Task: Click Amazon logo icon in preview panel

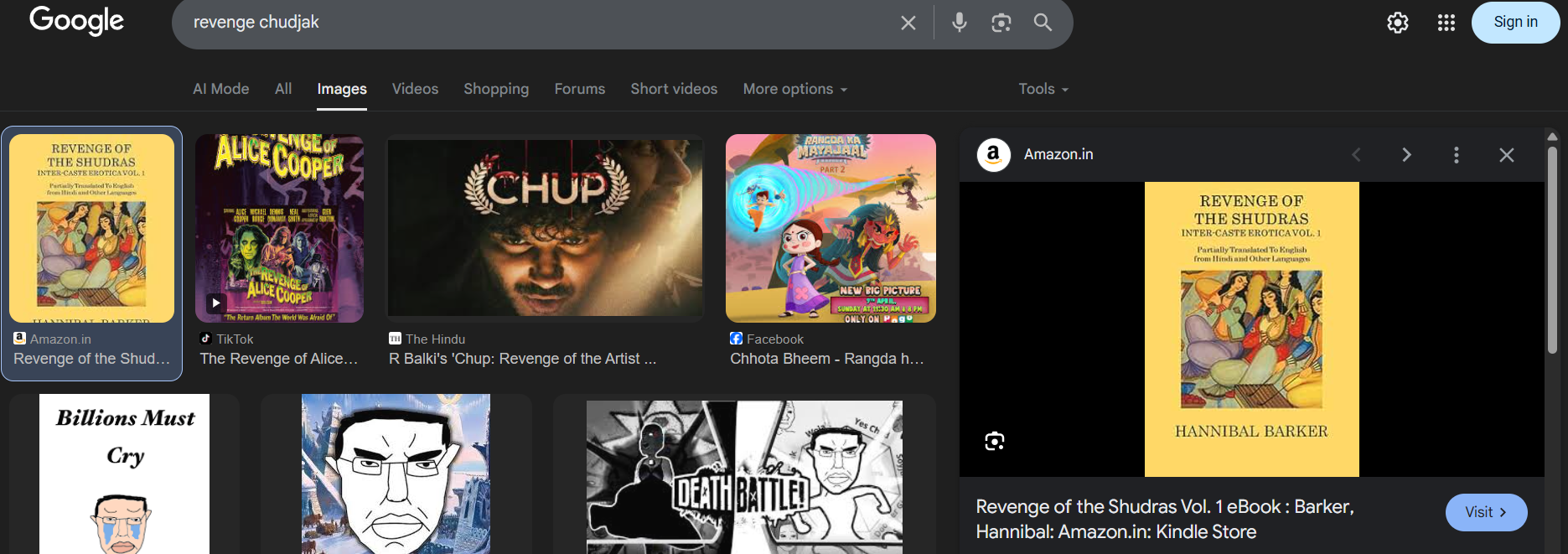Action: [994, 155]
